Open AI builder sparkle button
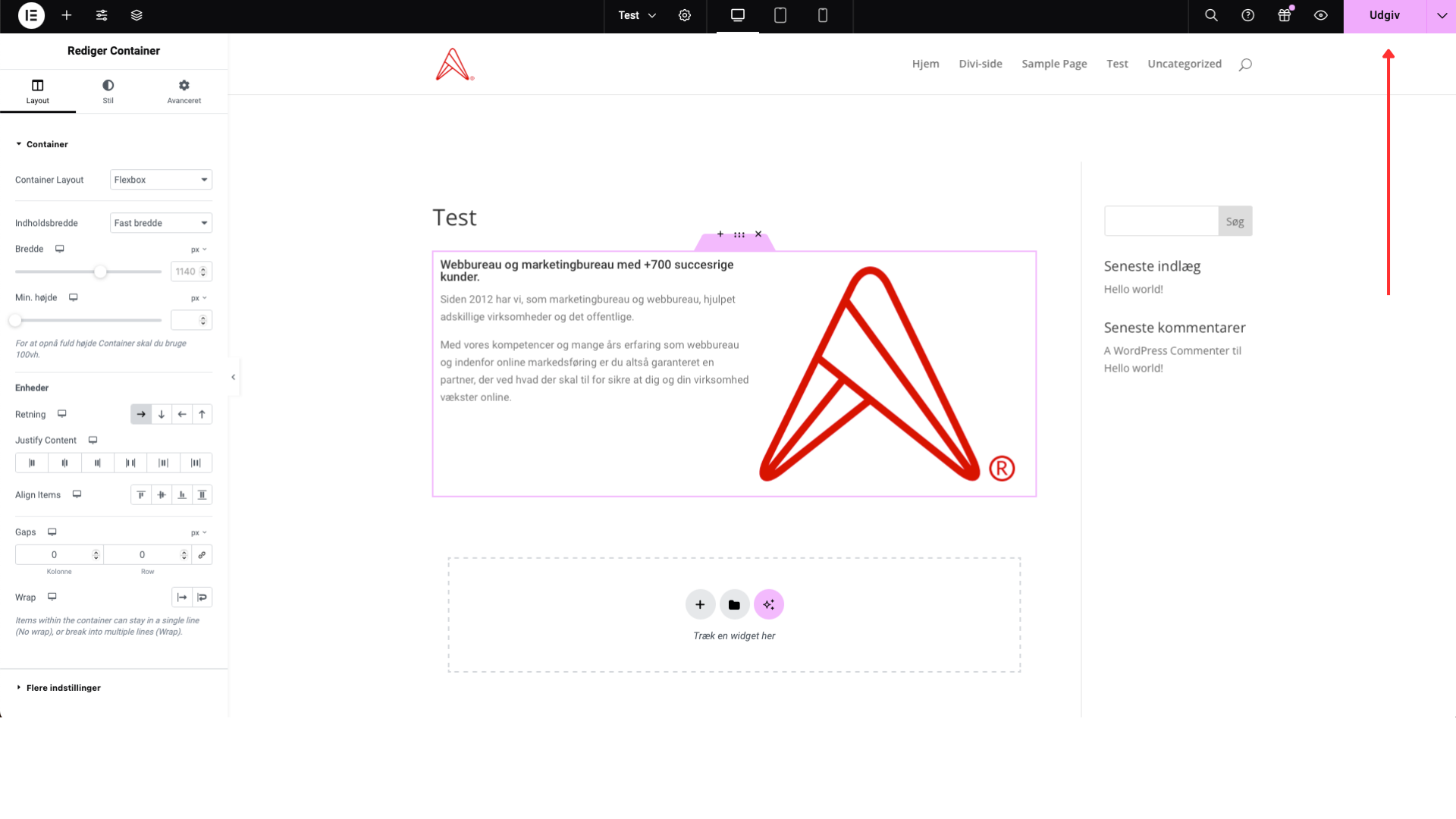1456x819 pixels. 768,604
